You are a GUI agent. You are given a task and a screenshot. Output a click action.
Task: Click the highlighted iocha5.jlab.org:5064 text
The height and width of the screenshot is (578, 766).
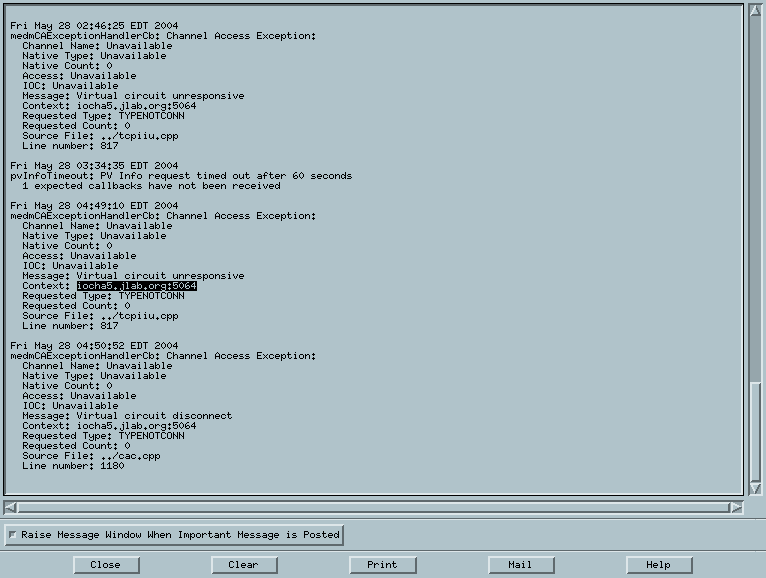coord(137,286)
